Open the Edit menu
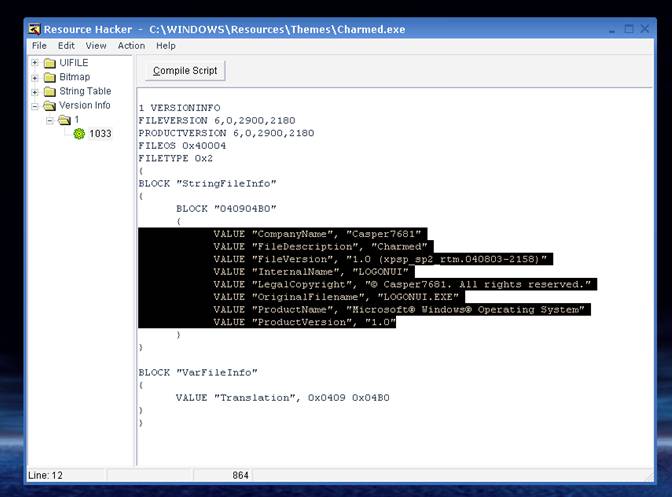The width and height of the screenshot is (672, 497). tap(66, 46)
